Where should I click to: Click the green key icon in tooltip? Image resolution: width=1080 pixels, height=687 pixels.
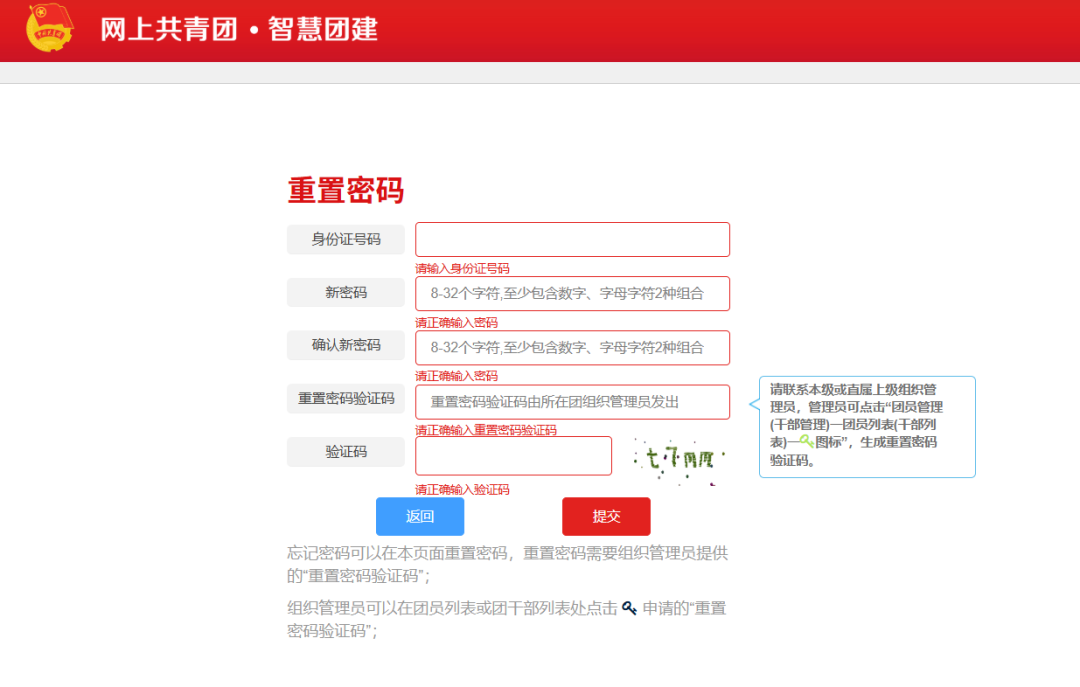pyautogui.click(x=807, y=442)
